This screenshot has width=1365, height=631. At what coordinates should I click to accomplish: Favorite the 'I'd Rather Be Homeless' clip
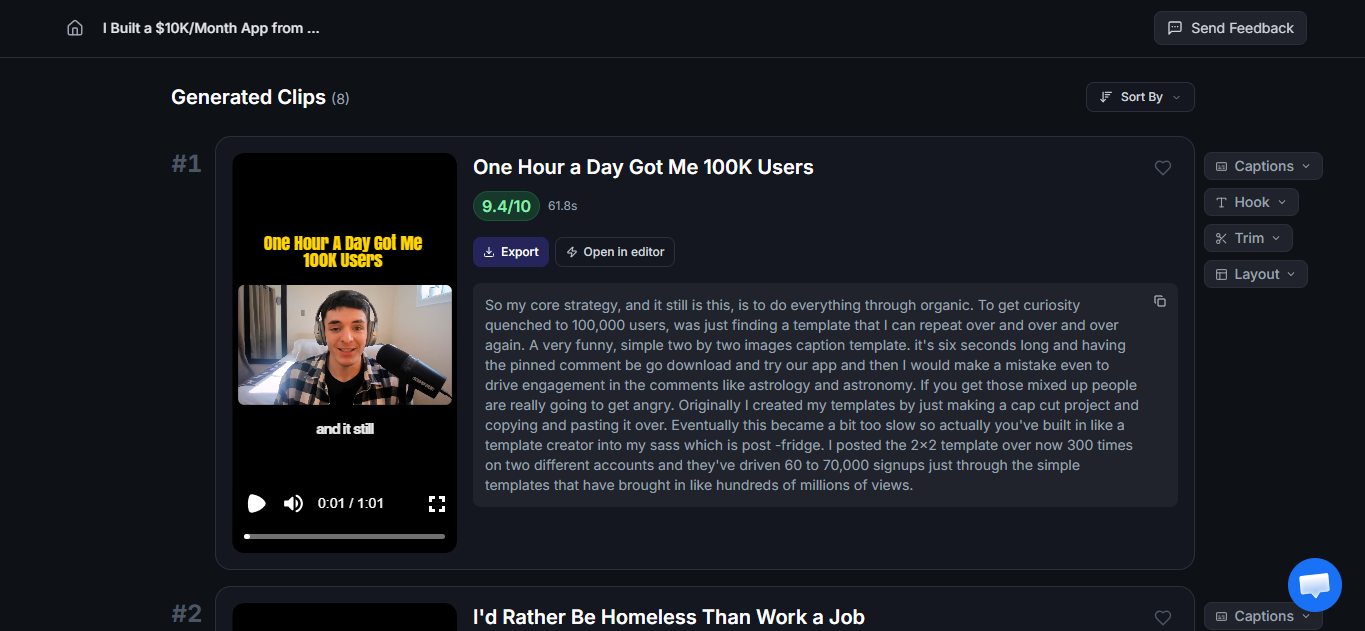pyautogui.click(x=1163, y=618)
